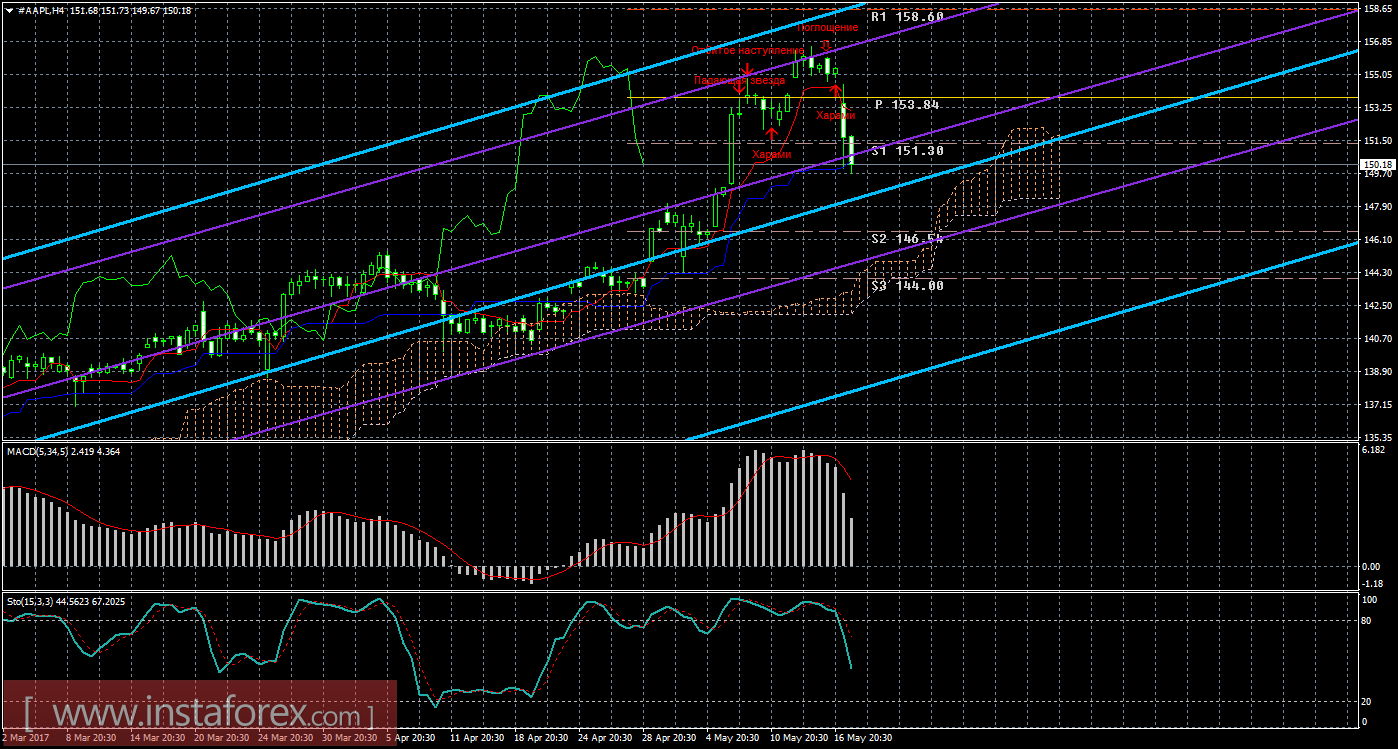Click the 16 May 20:30 time label
Image resolution: width=1398 pixels, height=749 pixels.
point(861,738)
